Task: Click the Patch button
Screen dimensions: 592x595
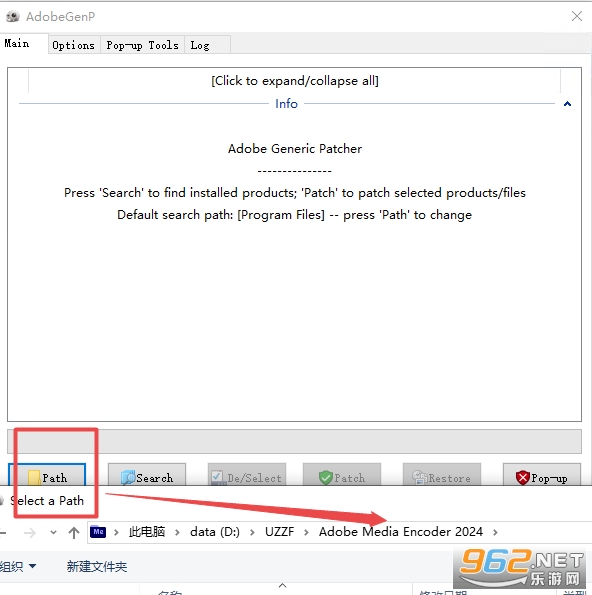Action: [342, 475]
